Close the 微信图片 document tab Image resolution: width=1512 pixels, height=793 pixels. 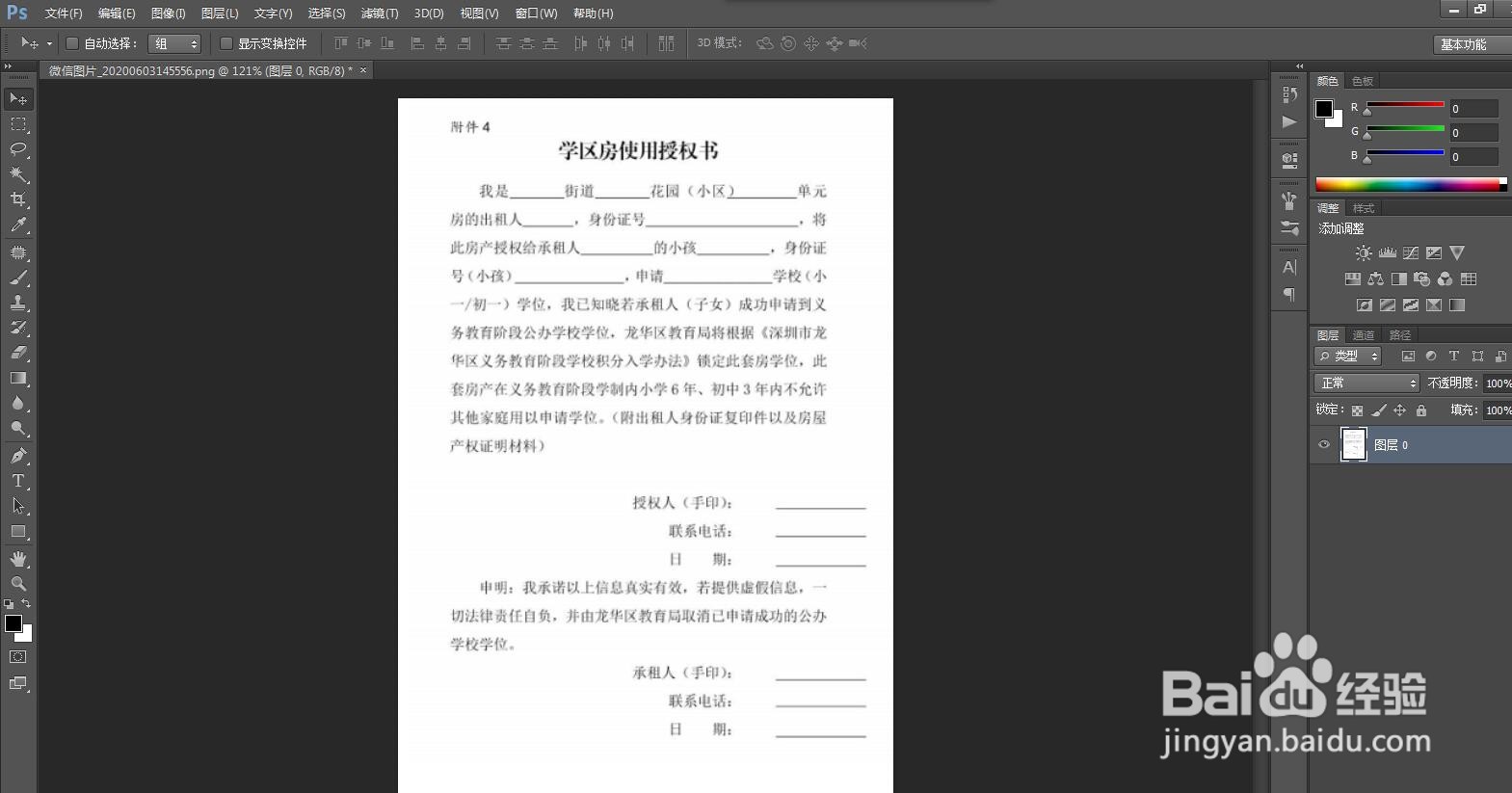[x=363, y=70]
